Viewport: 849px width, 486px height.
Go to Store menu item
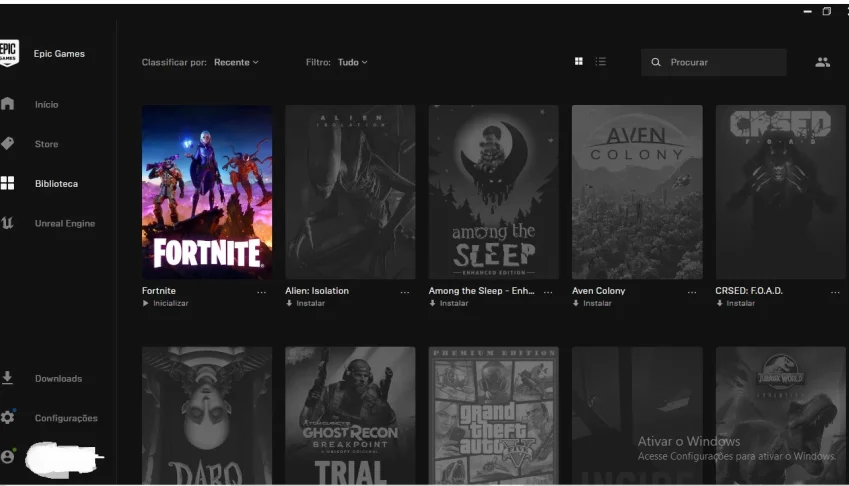[47, 144]
